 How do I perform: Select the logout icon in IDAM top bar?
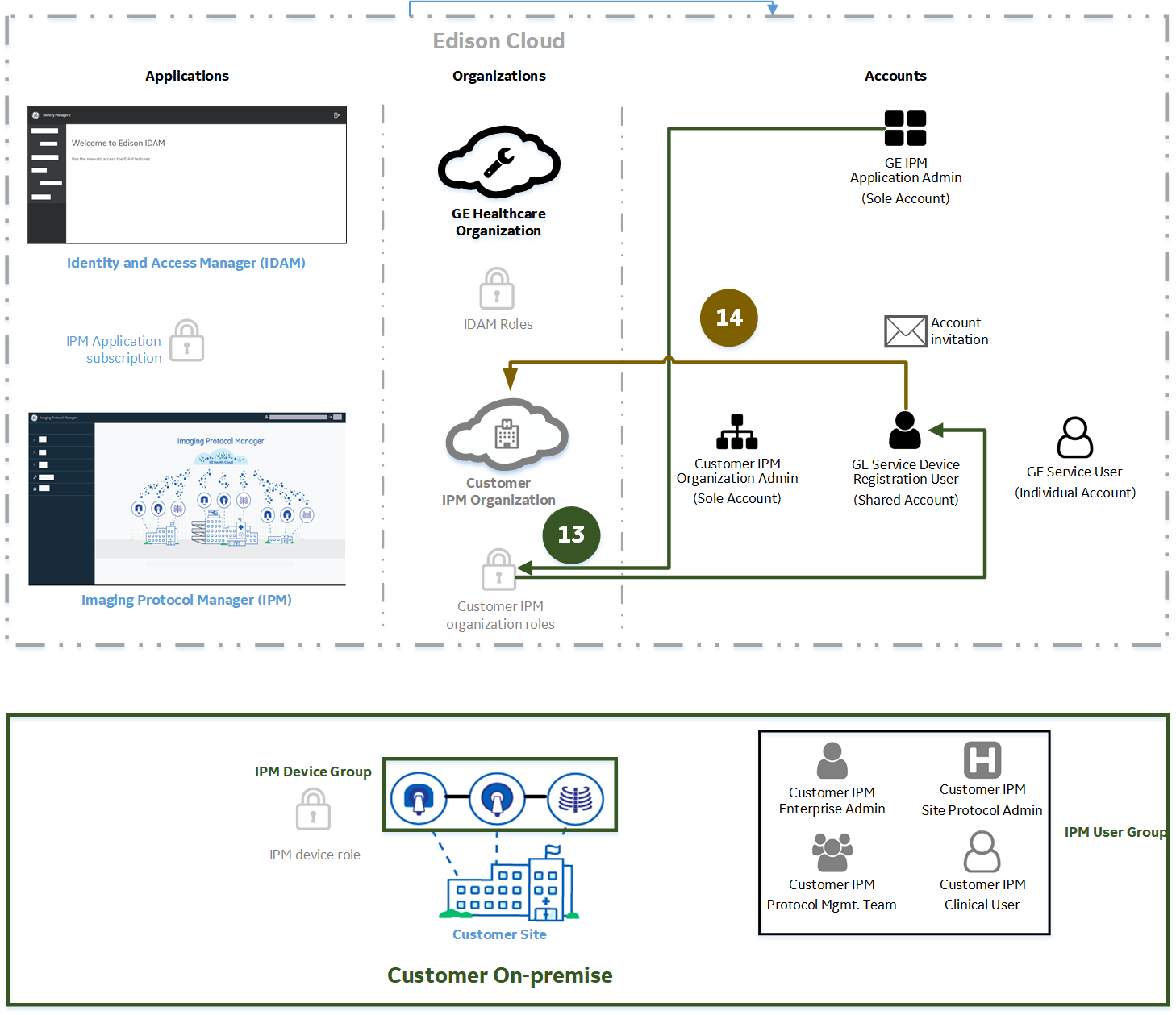[337, 114]
